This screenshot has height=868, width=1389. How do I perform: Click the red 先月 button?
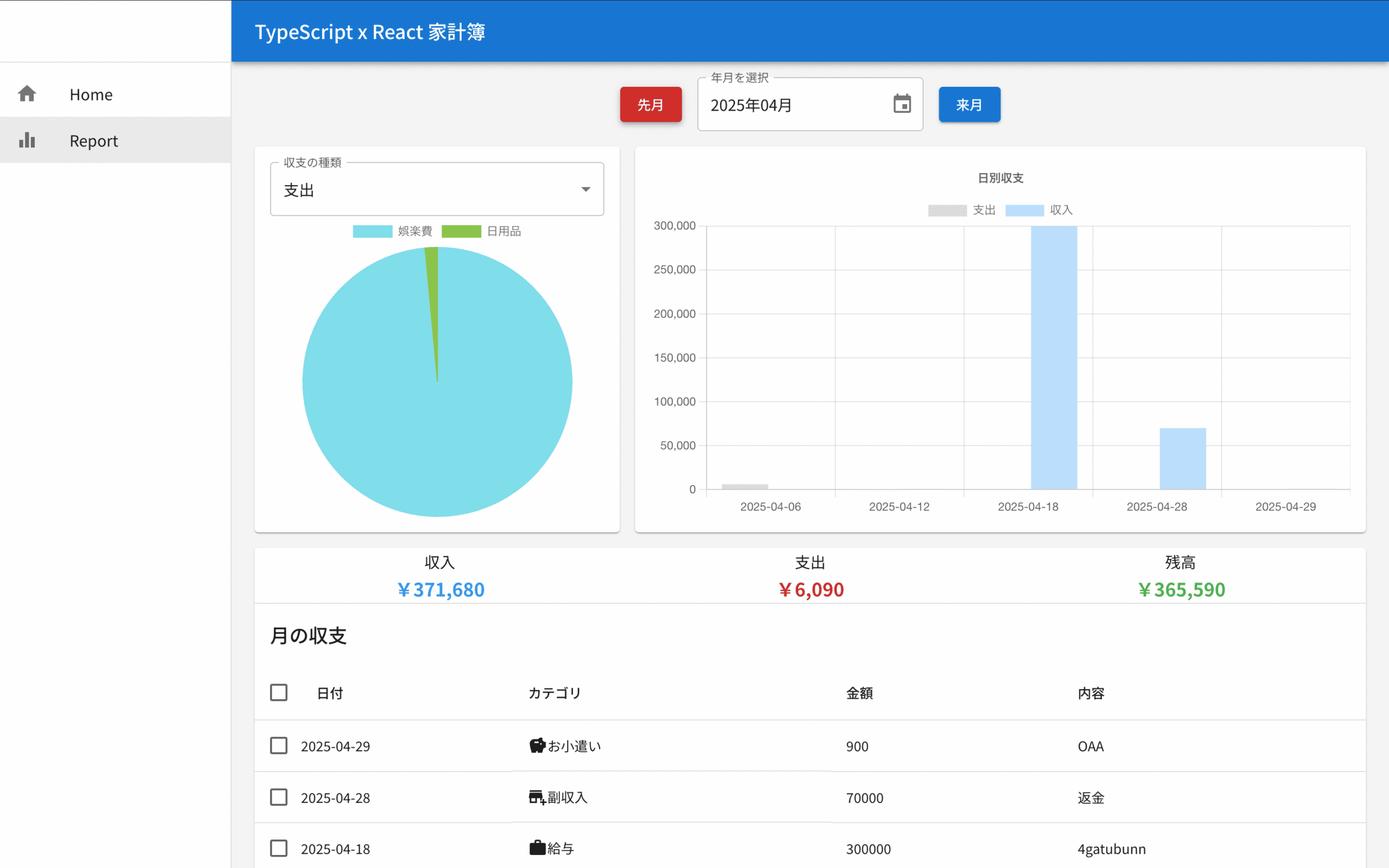click(651, 105)
